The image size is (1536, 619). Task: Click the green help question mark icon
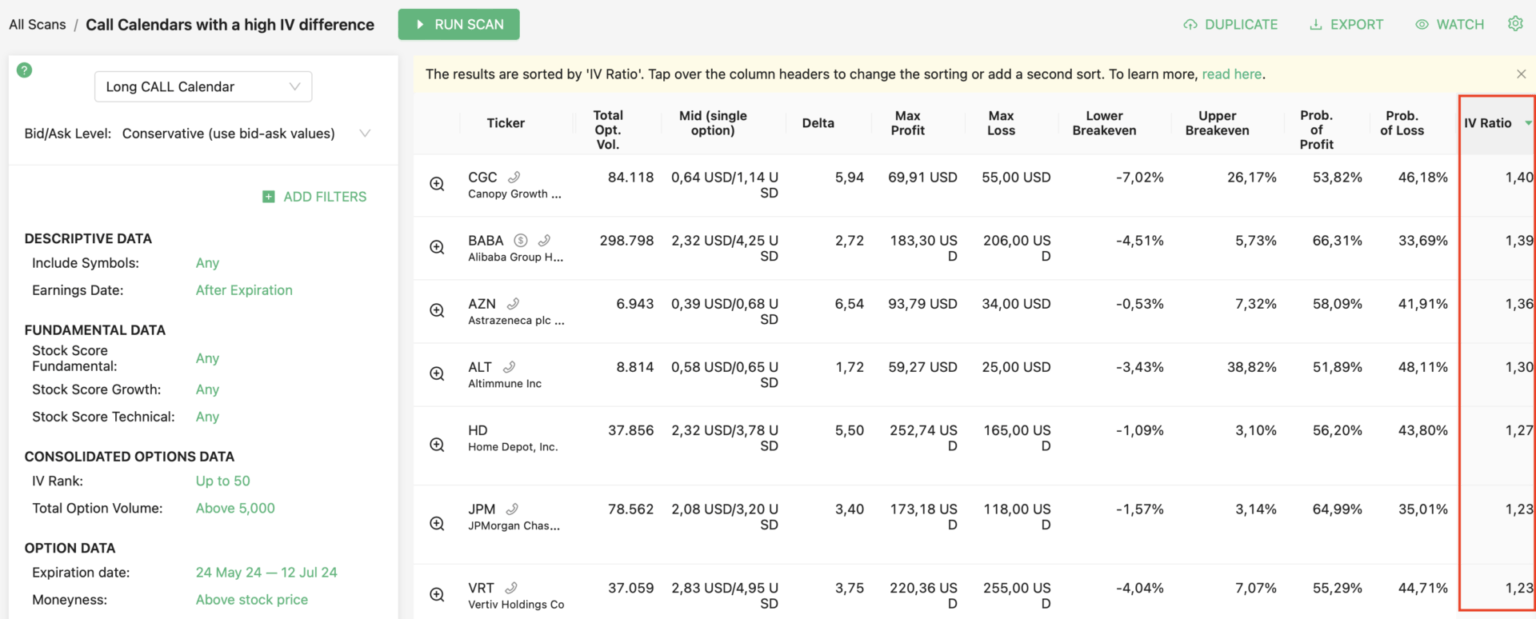point(24,70)
